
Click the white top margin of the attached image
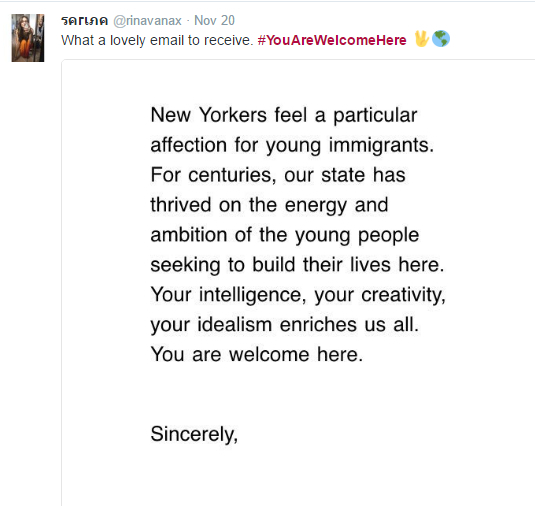coord(298,80)
